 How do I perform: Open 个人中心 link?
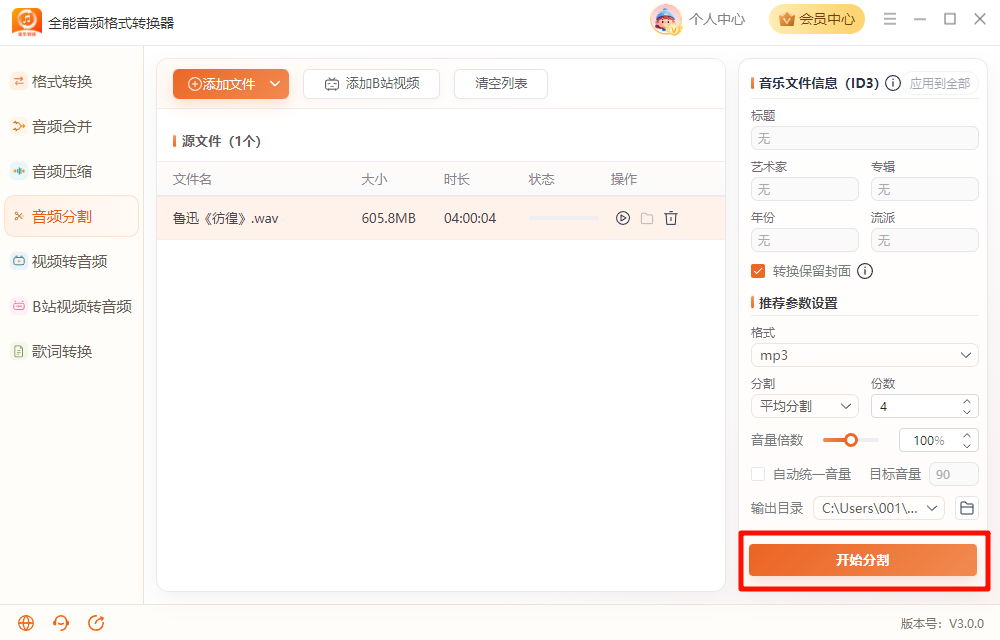point(717,19)
